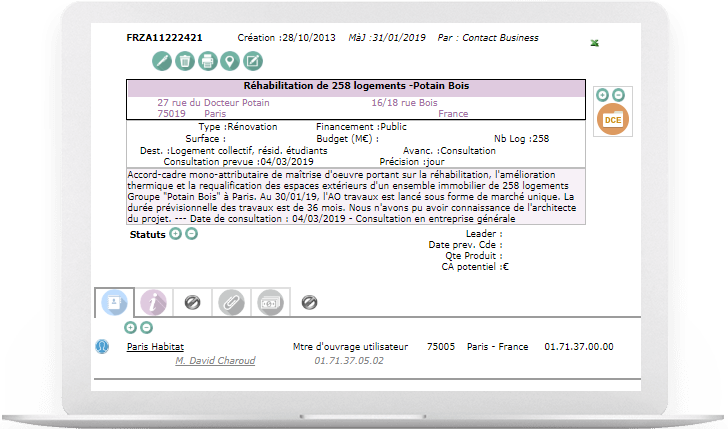Screen dimensions: 728x429
Task: Click the pencil edit icon
Action: click(161, 61)
